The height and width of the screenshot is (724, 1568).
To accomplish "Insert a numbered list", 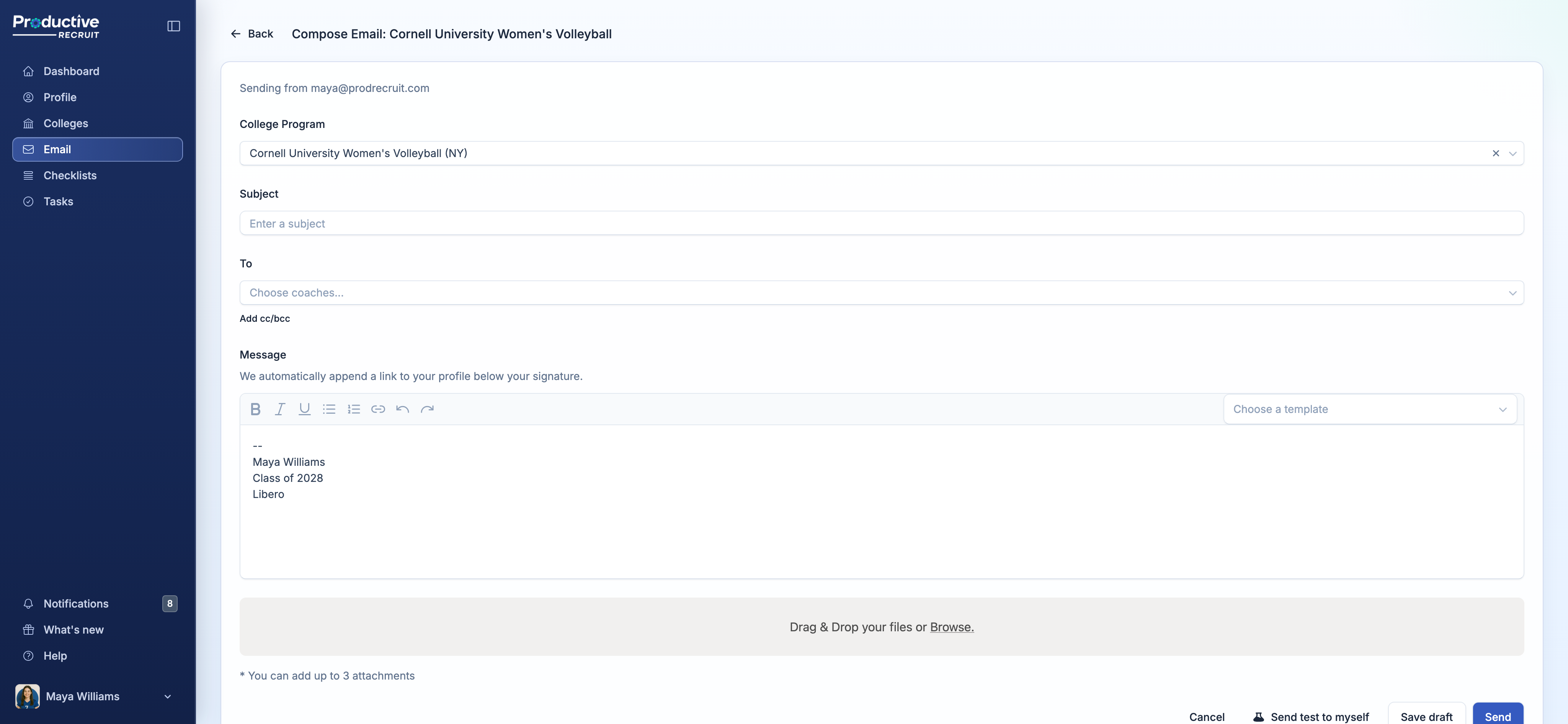I will tap(354, 409).
